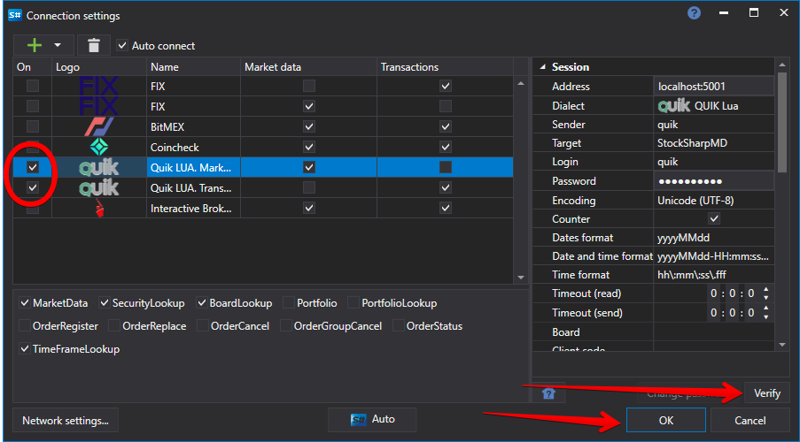This screenshot has height=442, width=800.
Task: Toggle the TimeFrameLookup checkbox
Action: point(24,349)
